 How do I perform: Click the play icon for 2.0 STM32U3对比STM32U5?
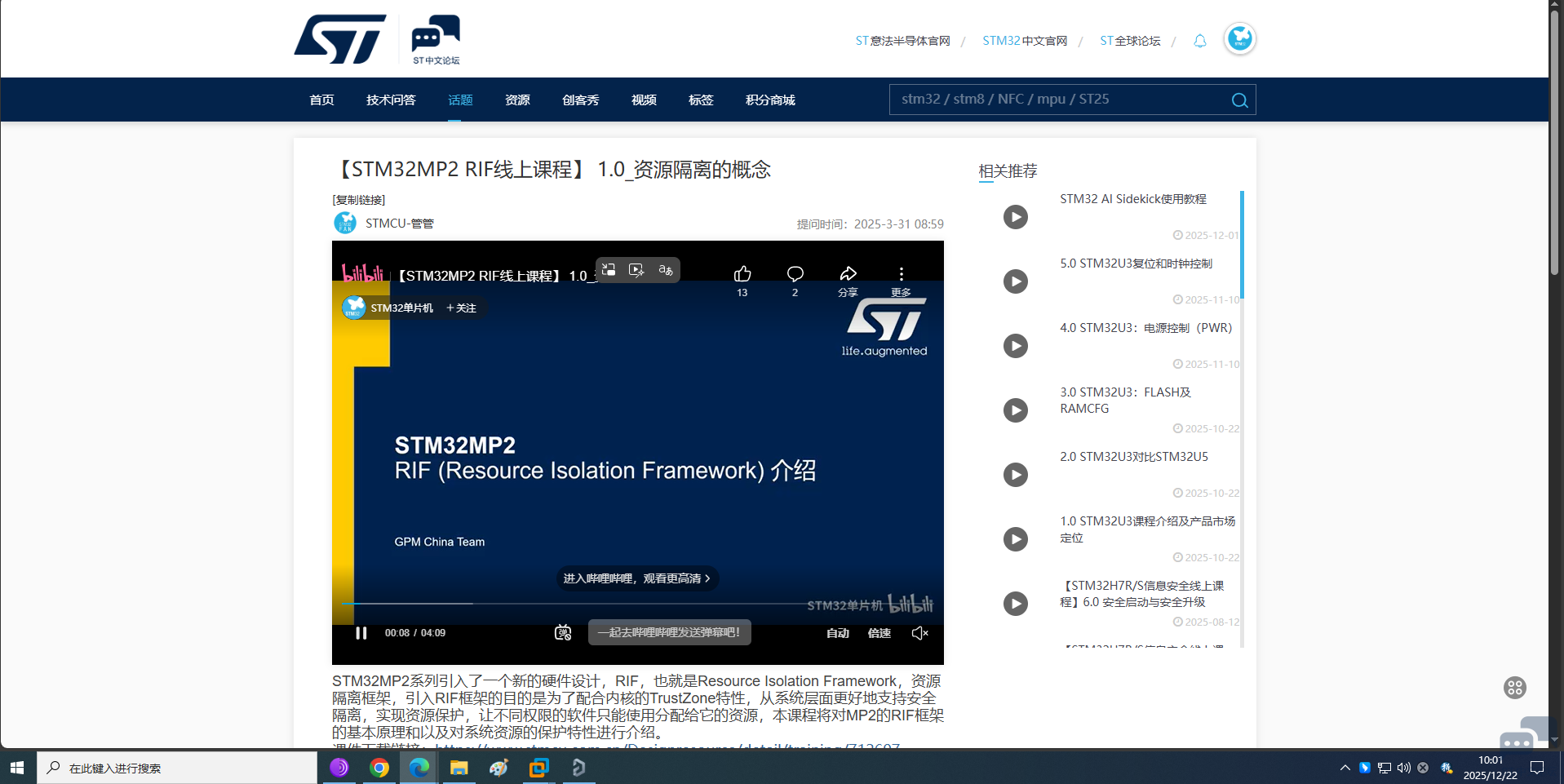pos(1015,475)
